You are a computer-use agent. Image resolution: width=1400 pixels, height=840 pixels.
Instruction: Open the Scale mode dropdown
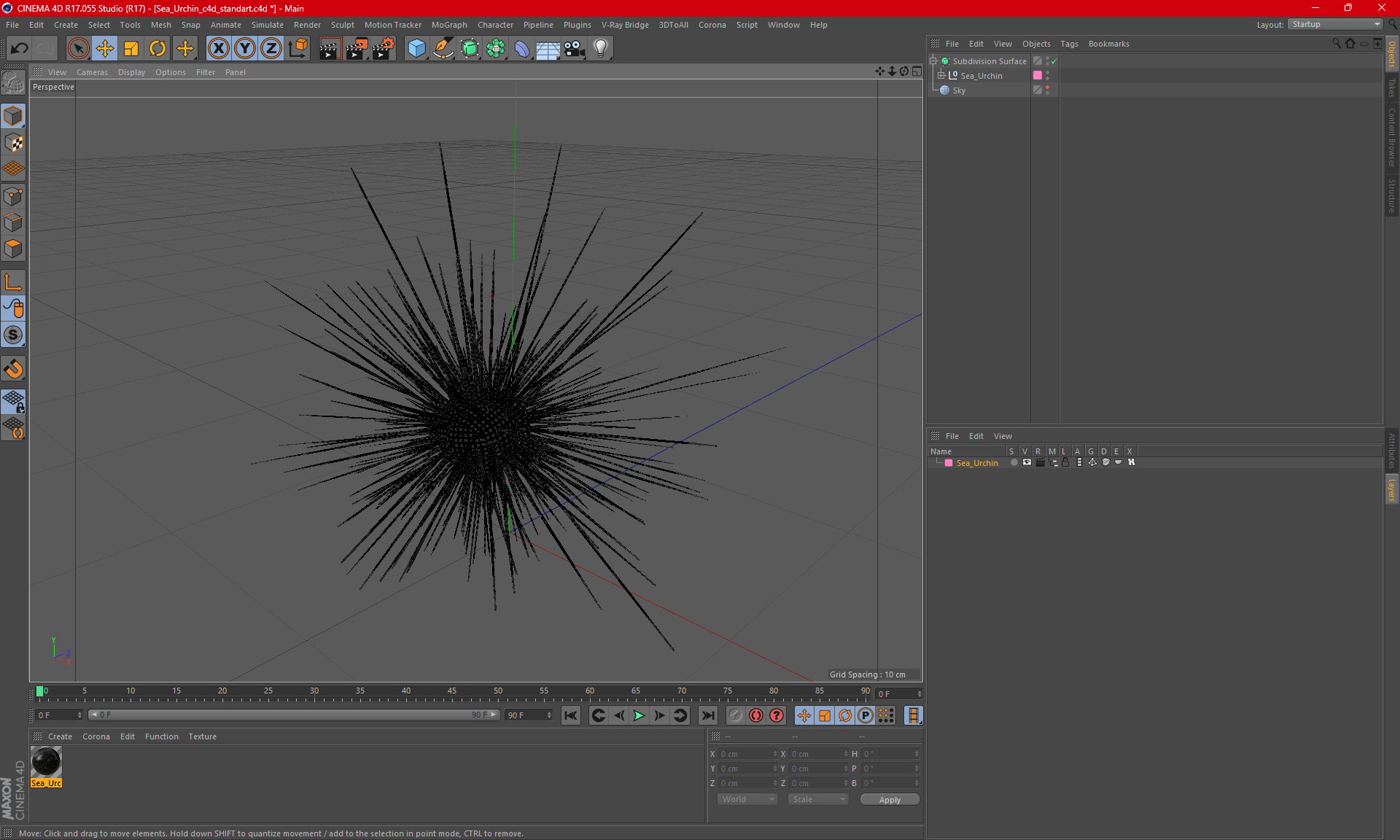click(x=818, y=799)
